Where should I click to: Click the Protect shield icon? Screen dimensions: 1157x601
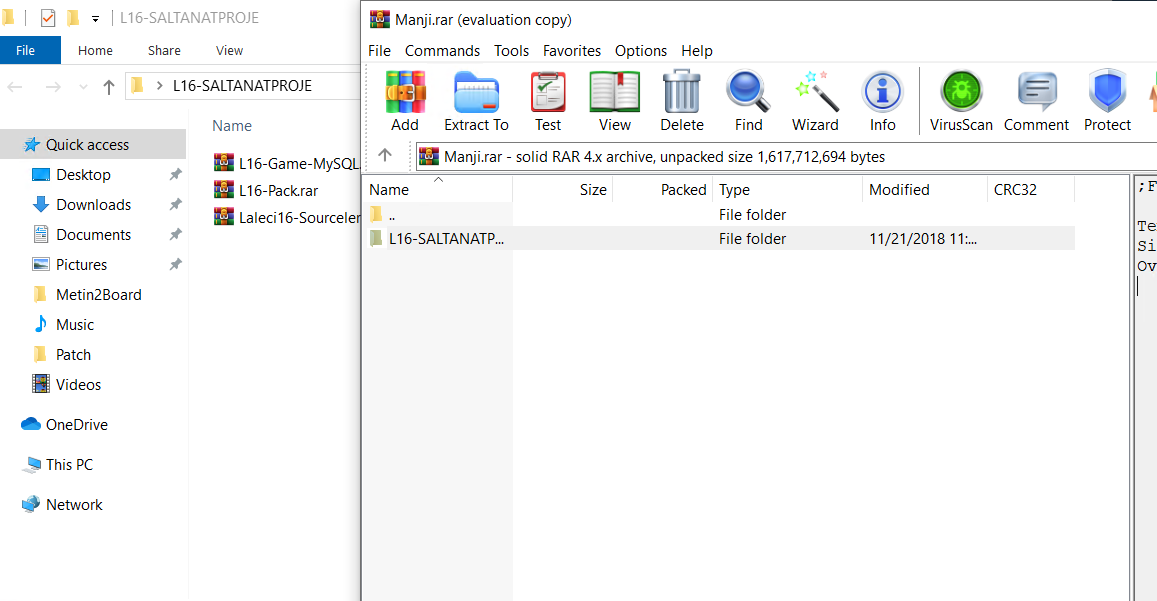click(1107, 101)
